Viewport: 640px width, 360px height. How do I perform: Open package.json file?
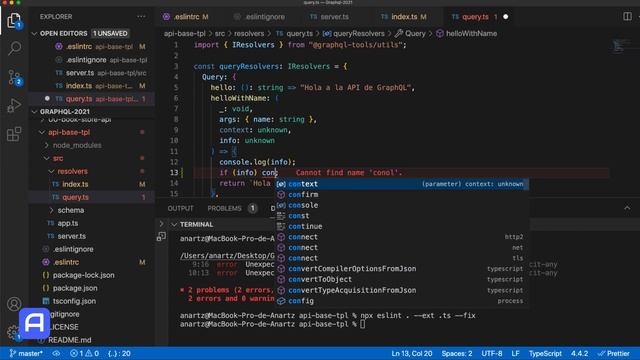pos(75,288)
